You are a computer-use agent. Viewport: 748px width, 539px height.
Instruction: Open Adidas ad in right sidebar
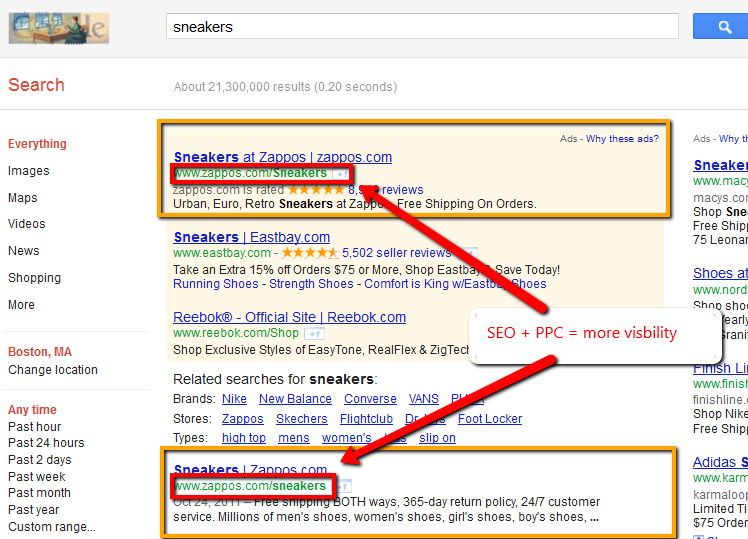[720, 462]
